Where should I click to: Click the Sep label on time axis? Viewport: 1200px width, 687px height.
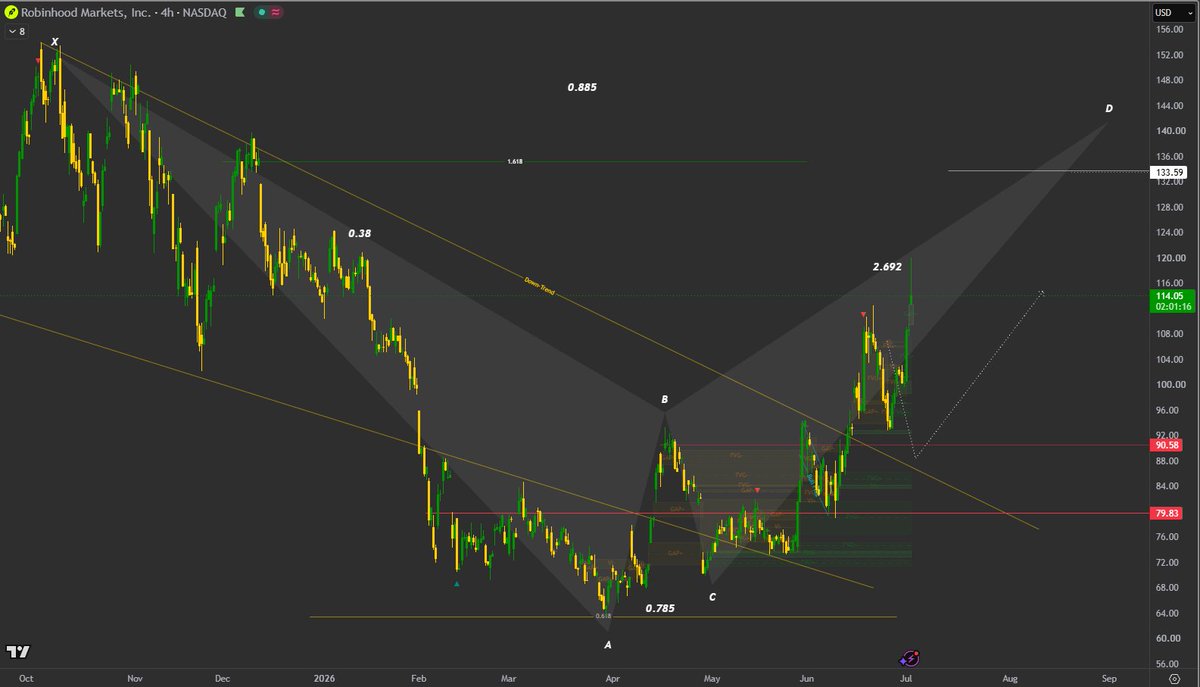(1108, 677)
